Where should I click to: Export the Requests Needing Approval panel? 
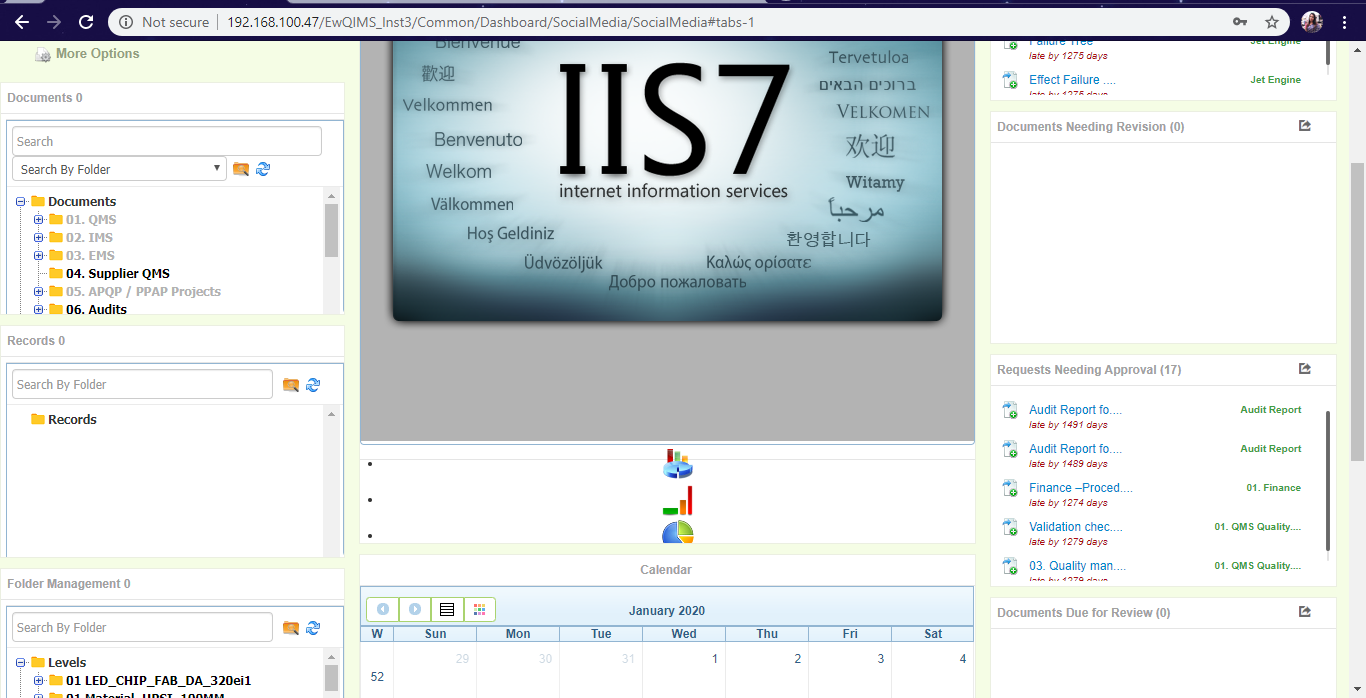1304,369
